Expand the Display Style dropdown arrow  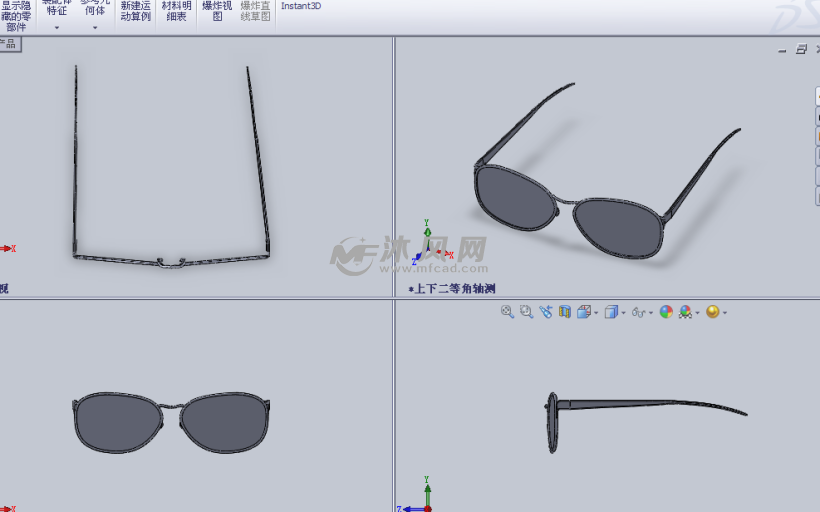click(x=623, y=313)
